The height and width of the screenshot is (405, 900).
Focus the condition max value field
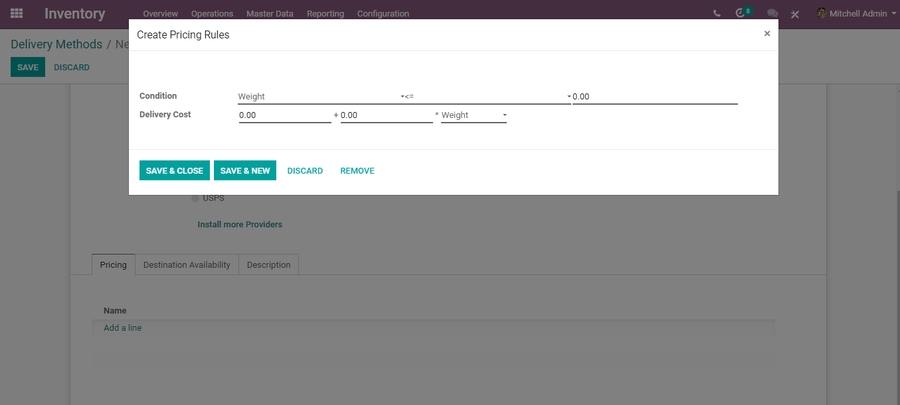[x=655, y=97]
